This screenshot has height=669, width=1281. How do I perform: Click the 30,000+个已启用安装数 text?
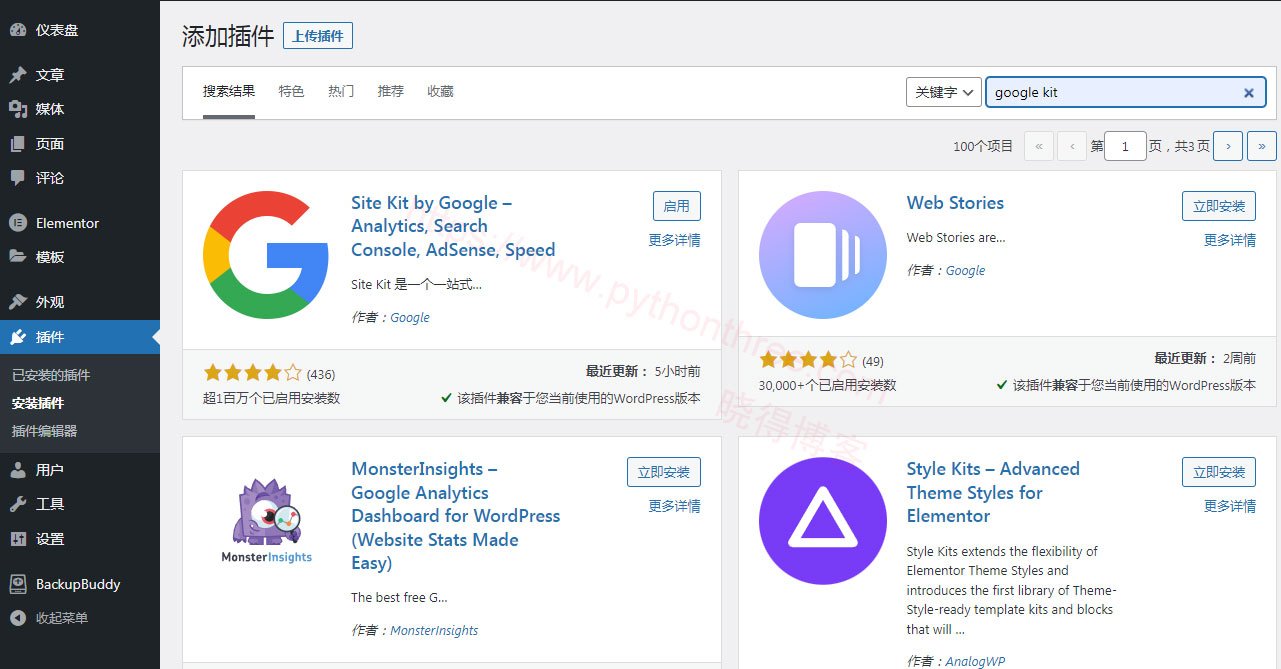[828, 385]
